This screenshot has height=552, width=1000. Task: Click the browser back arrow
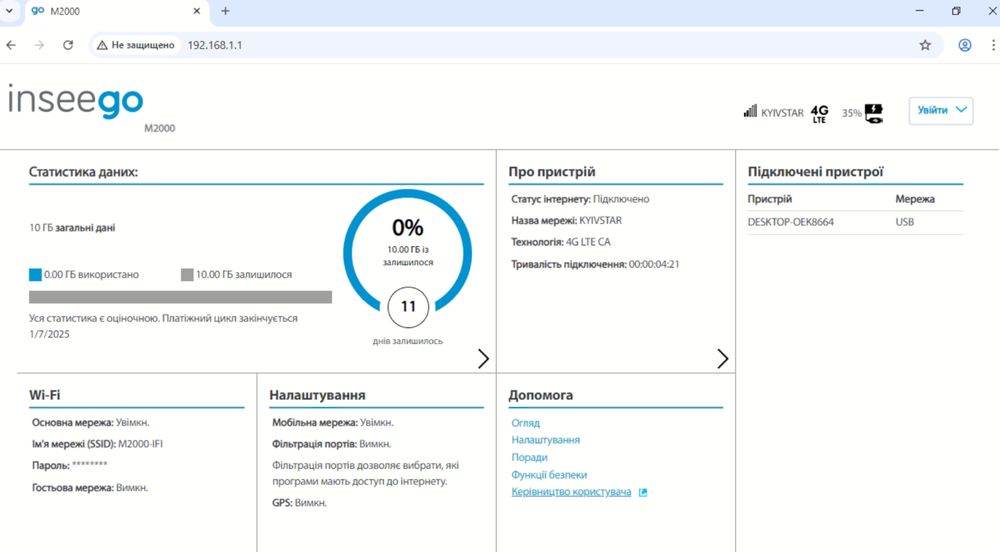pyautogui.click(x=11, y=45)
